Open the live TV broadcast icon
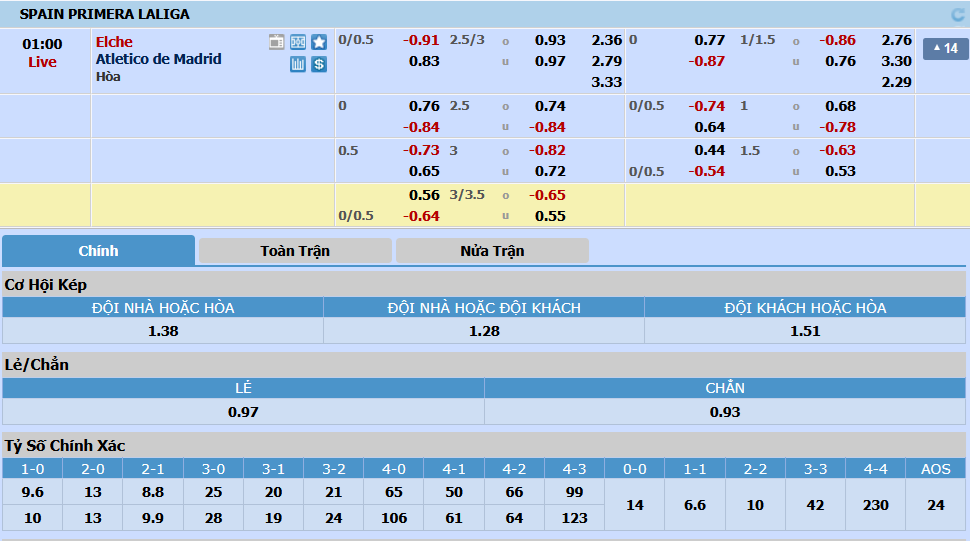 (x=277, y=42)
